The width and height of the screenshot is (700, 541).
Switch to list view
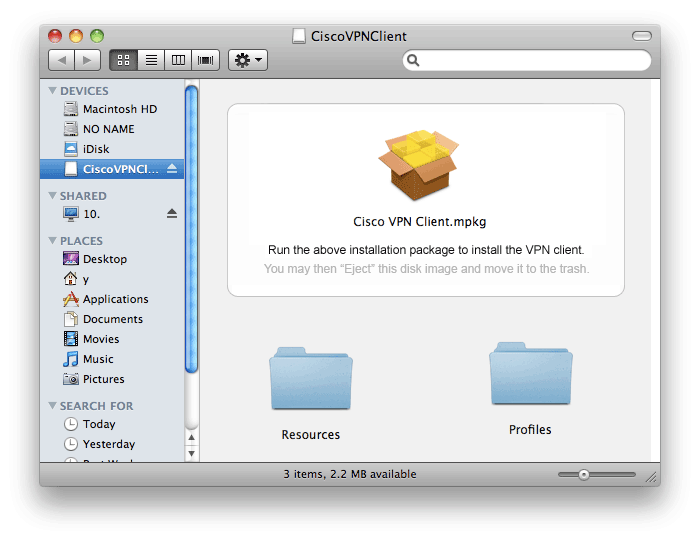point(151,60)
